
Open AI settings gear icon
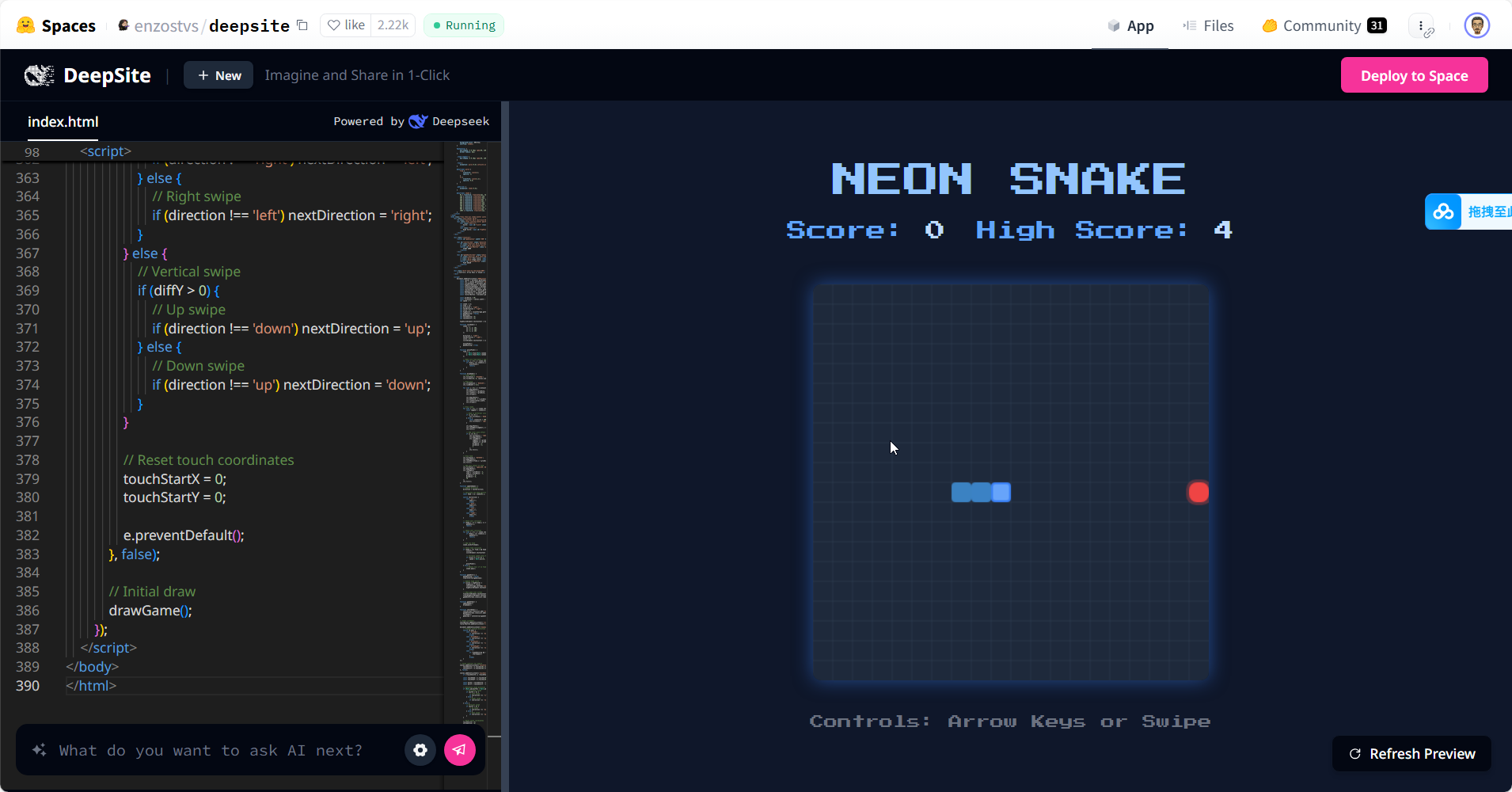click(420, 749)
